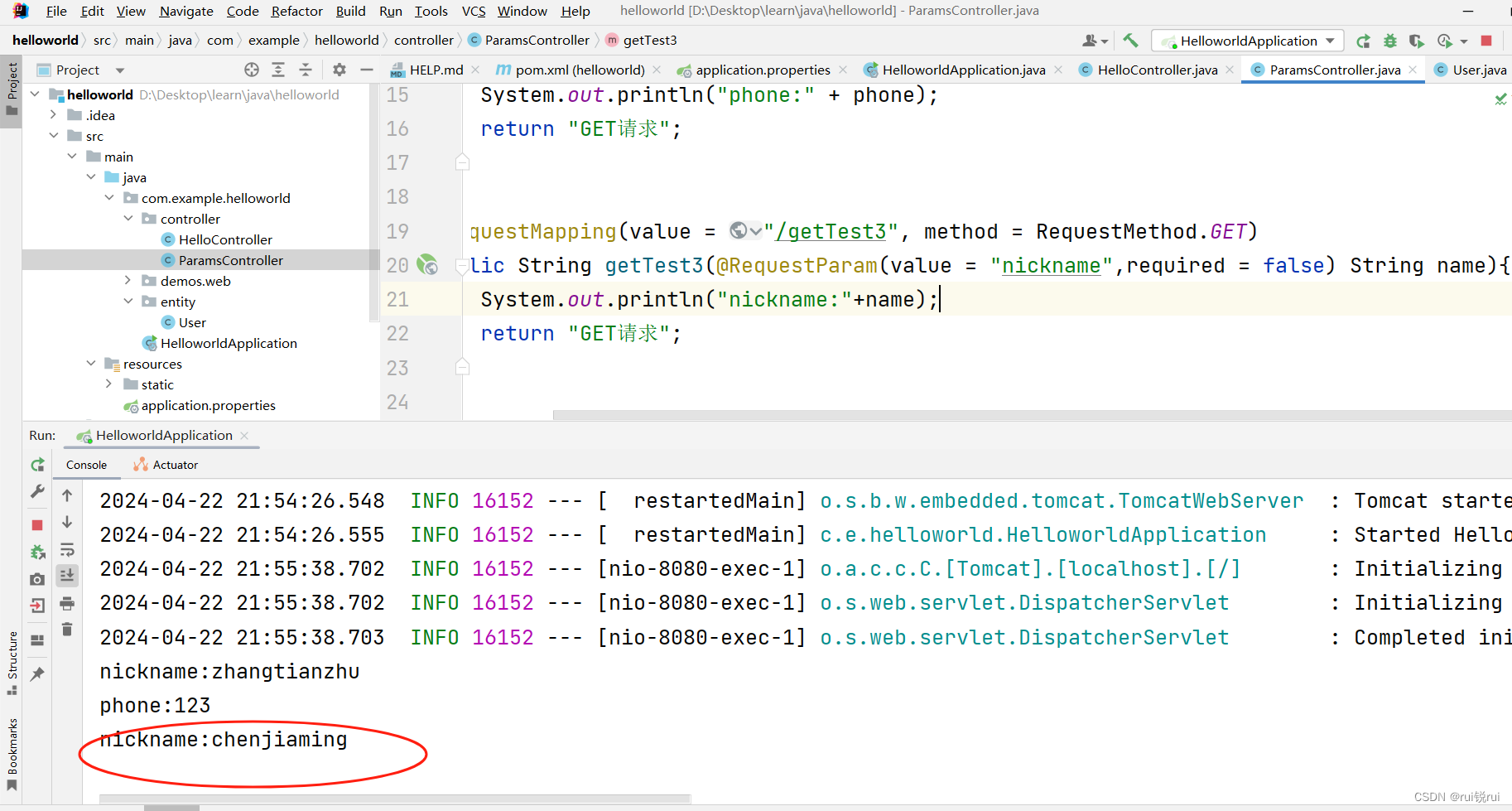This screenshot has width=1512, height=811.
Task: Collapse the controller folder in the Project tree
Action: click(128, 218)
